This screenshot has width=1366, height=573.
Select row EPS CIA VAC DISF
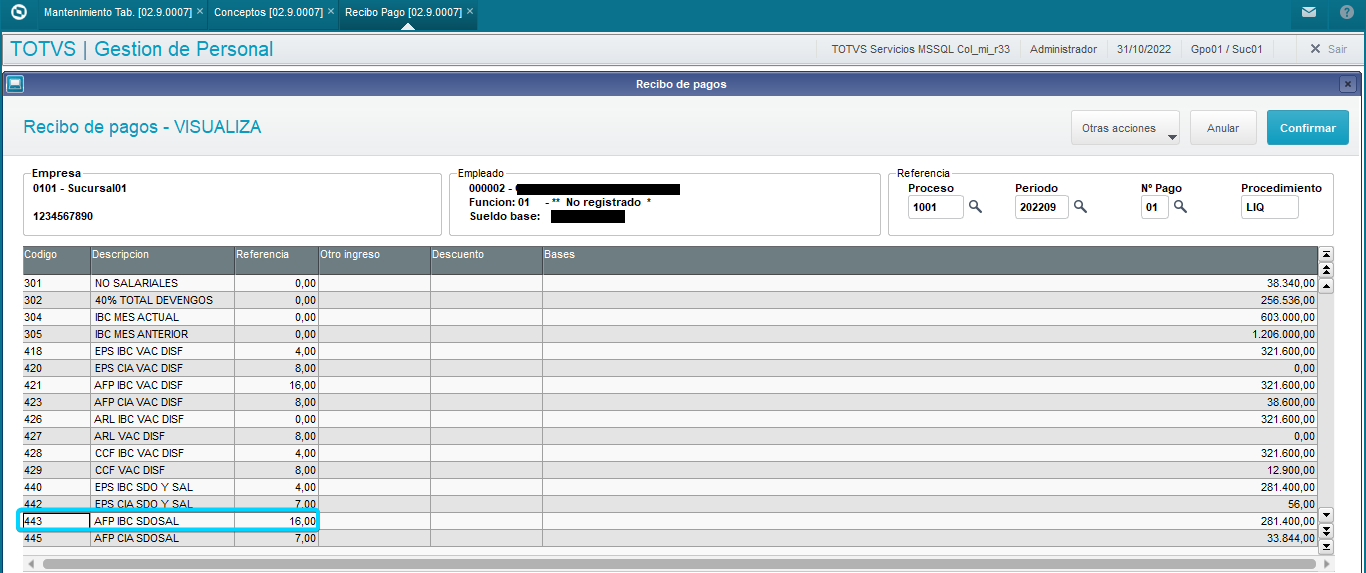coord(670,368)
